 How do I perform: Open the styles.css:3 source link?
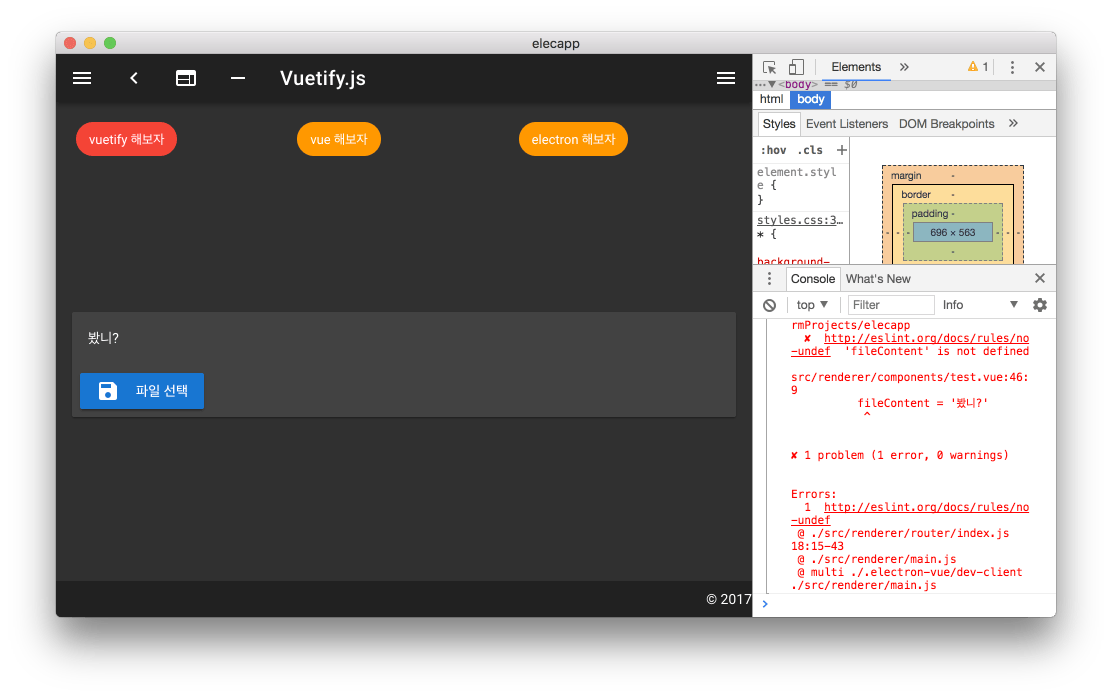800,220
